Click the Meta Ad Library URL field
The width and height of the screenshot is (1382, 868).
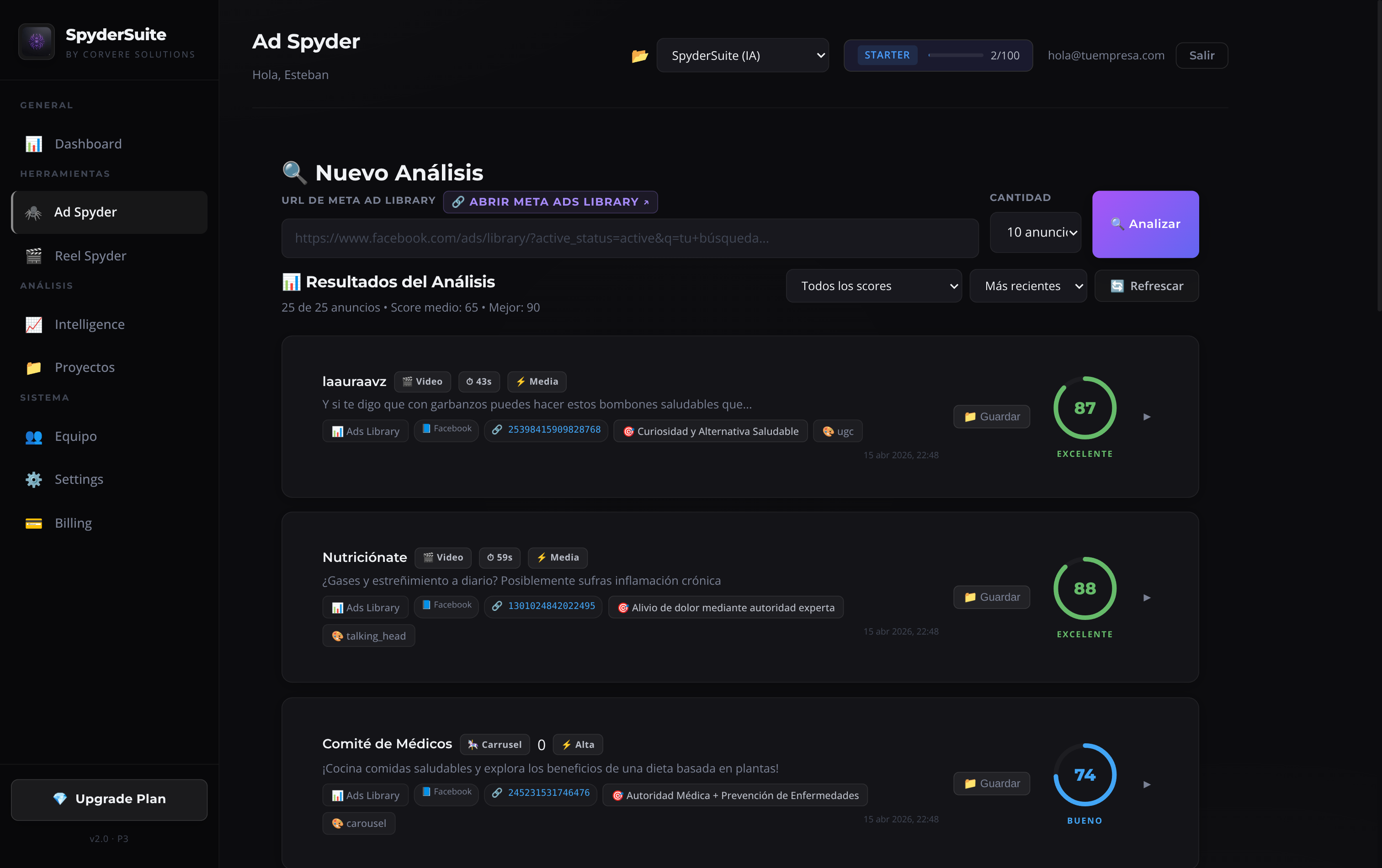coord(630,238)
